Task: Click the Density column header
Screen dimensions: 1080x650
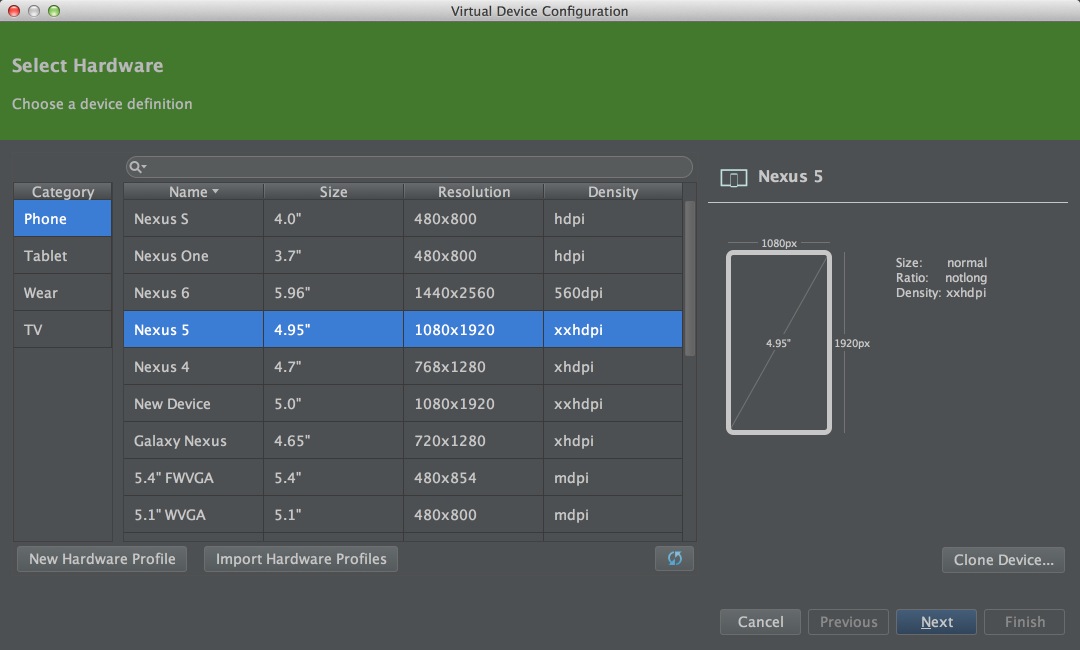Action: [612, 192]
